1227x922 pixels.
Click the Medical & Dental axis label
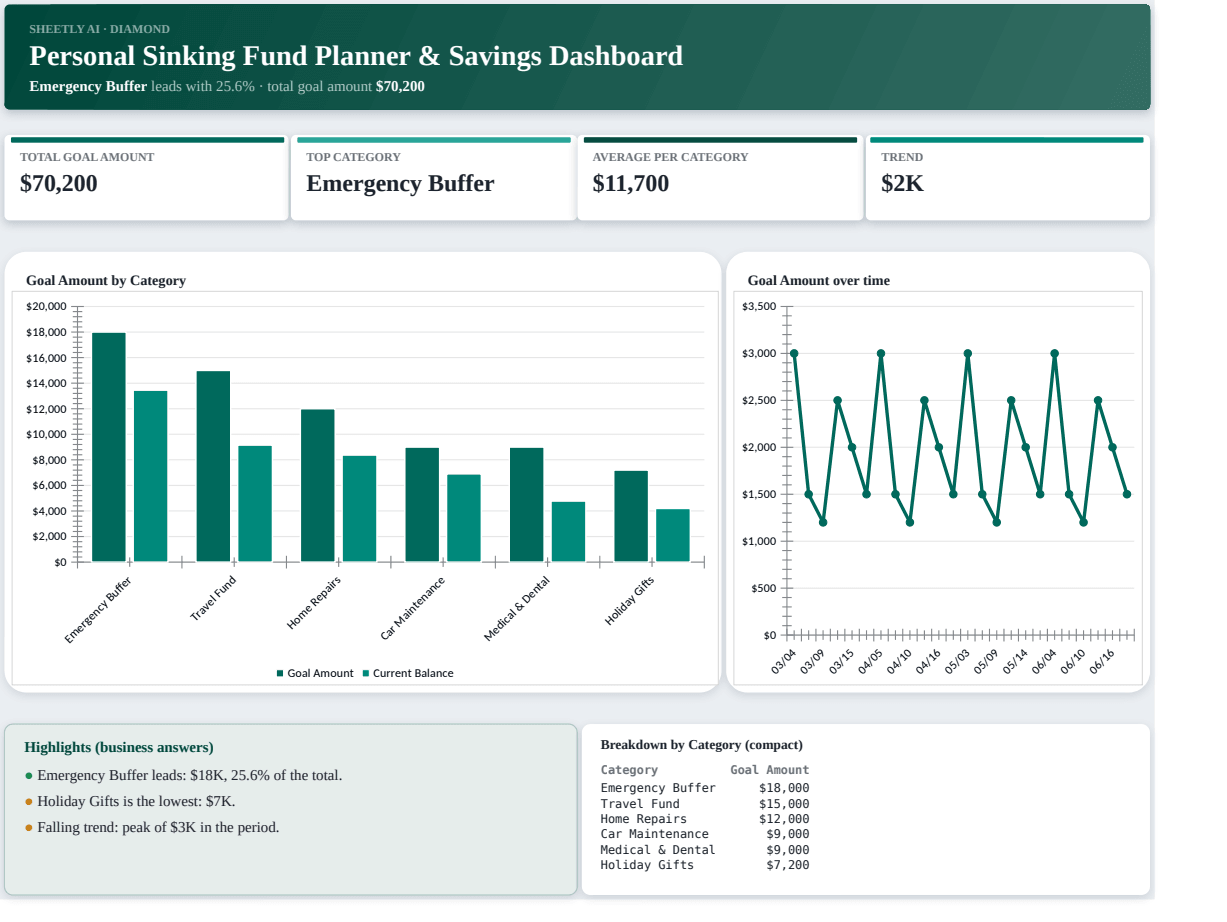(517, 609)
